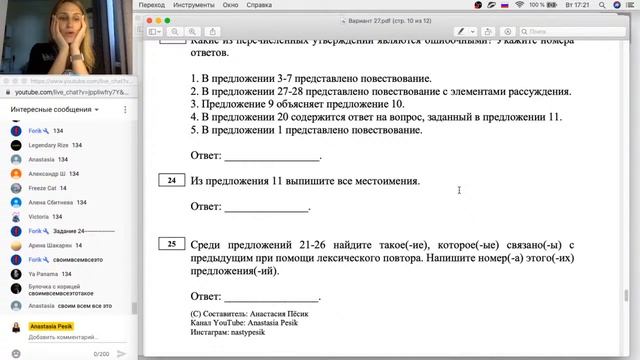Screen dimensions: 640x360
Task: Select the highlight pen tool in Preview toolbar
Action: pos(461,31)
